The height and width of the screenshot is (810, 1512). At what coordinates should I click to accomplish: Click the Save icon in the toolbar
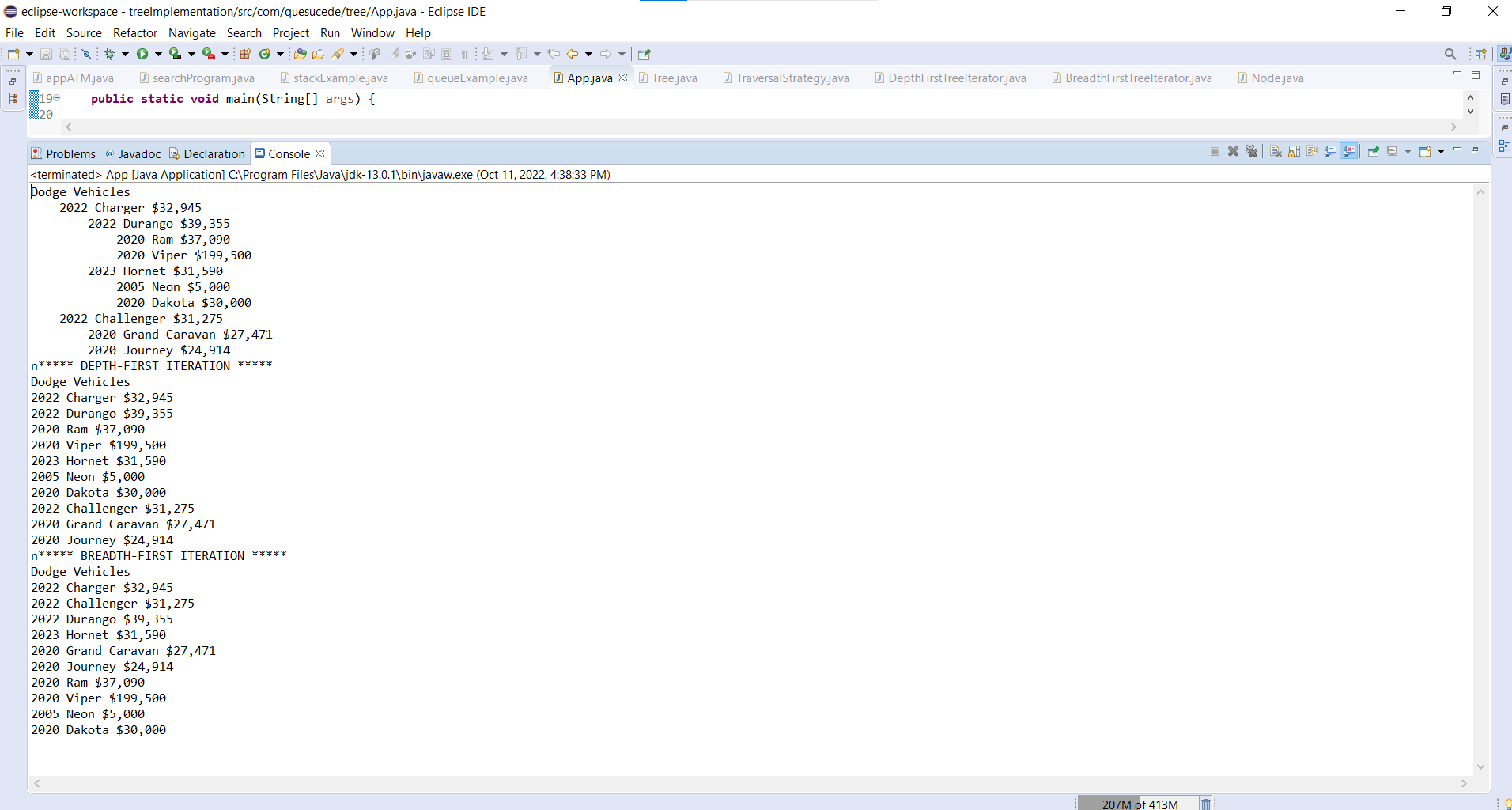point(45,54)
